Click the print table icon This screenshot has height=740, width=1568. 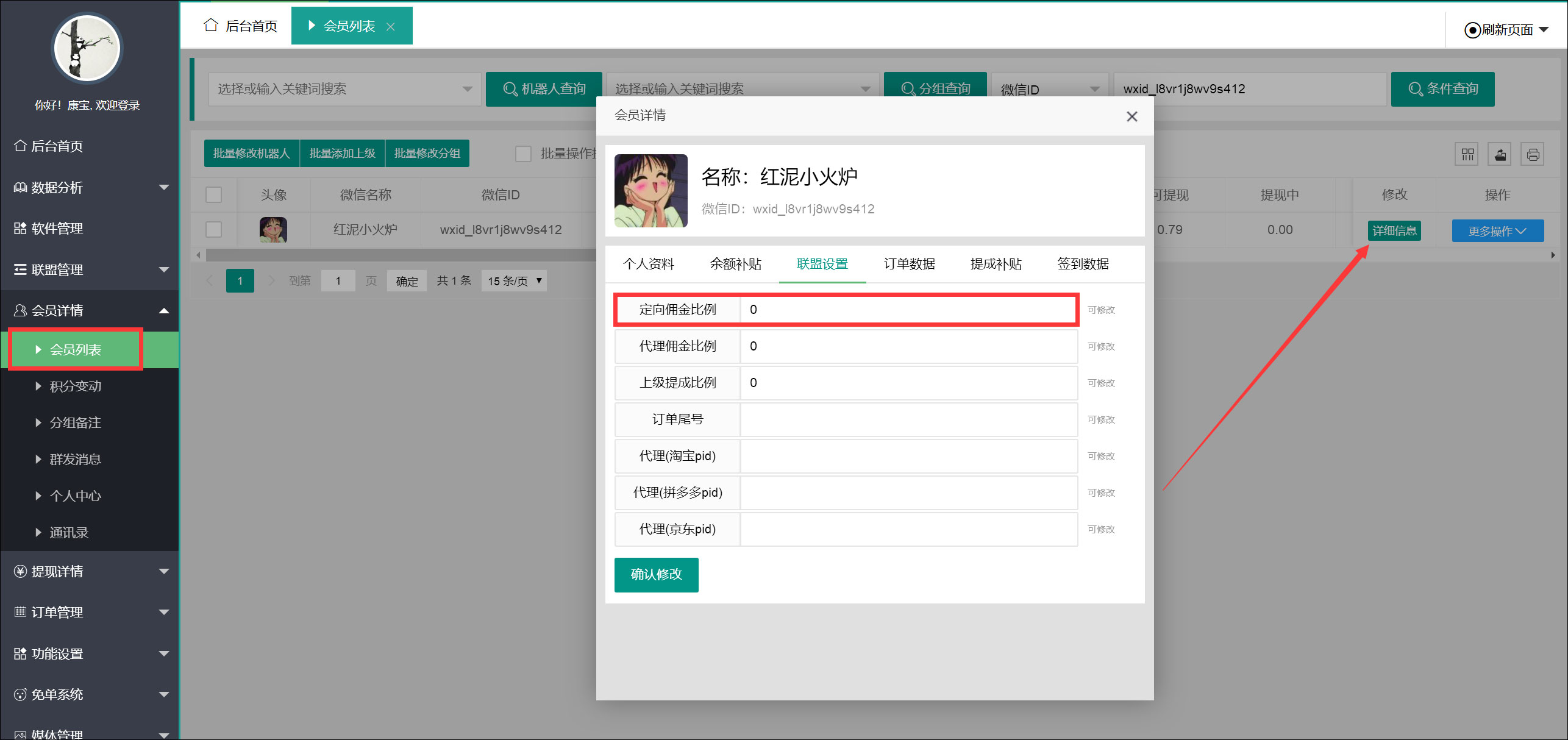coord(1533,154)
